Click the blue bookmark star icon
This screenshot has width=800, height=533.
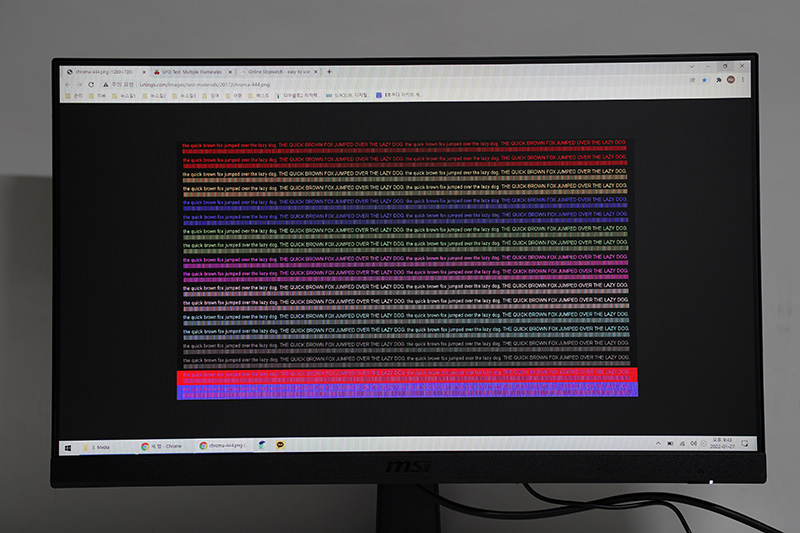705,80
